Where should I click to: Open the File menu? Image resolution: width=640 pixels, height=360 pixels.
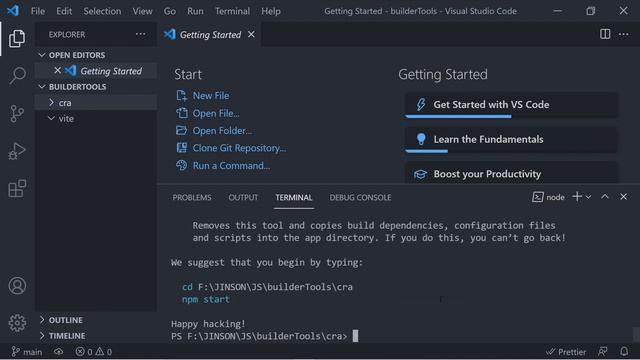(38, 11)
